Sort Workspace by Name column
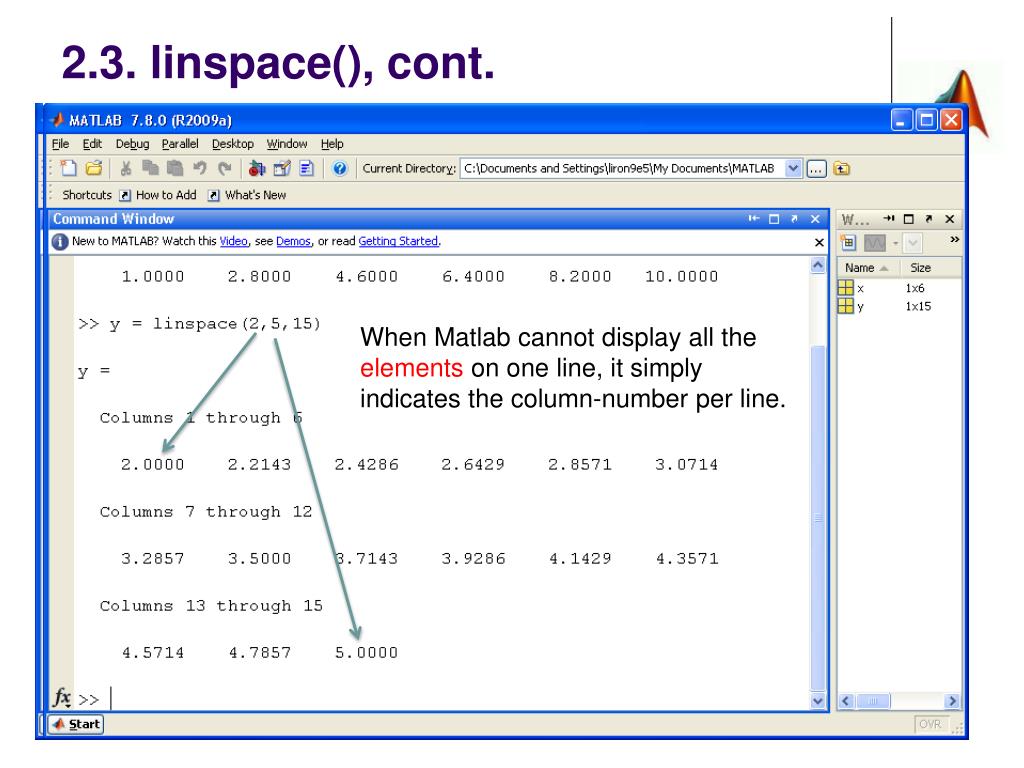 [867, 268]
